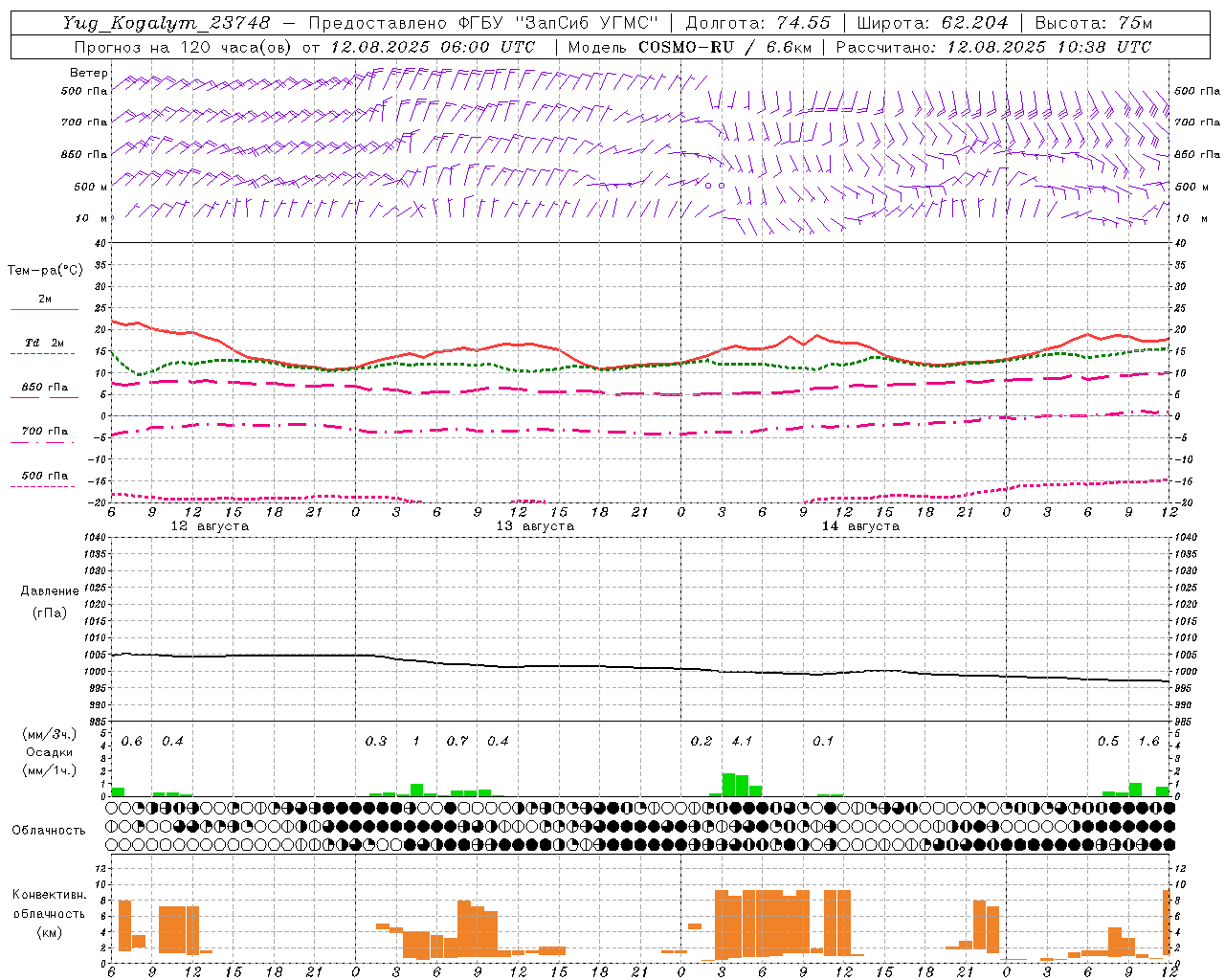Click the (км) unit under convective cloud label
1225x980 pixels.
pyautogui.click(x=49, y=932)
